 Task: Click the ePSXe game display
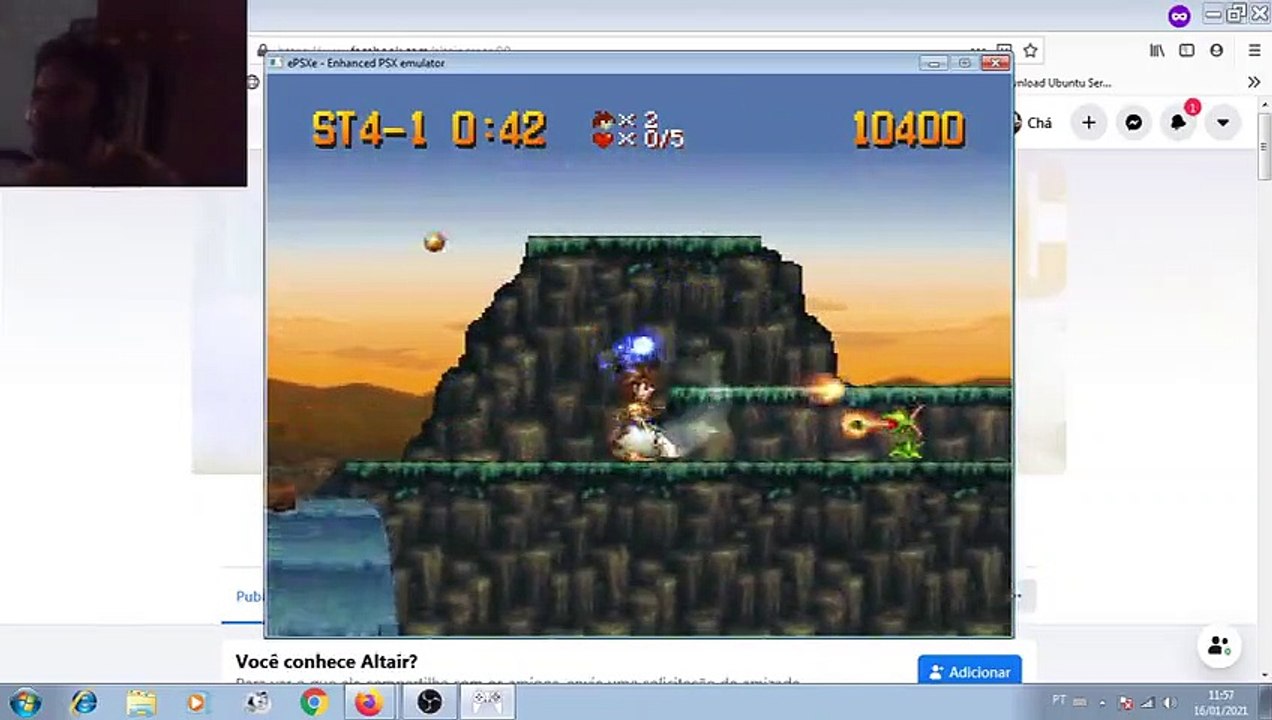[640, 356]
